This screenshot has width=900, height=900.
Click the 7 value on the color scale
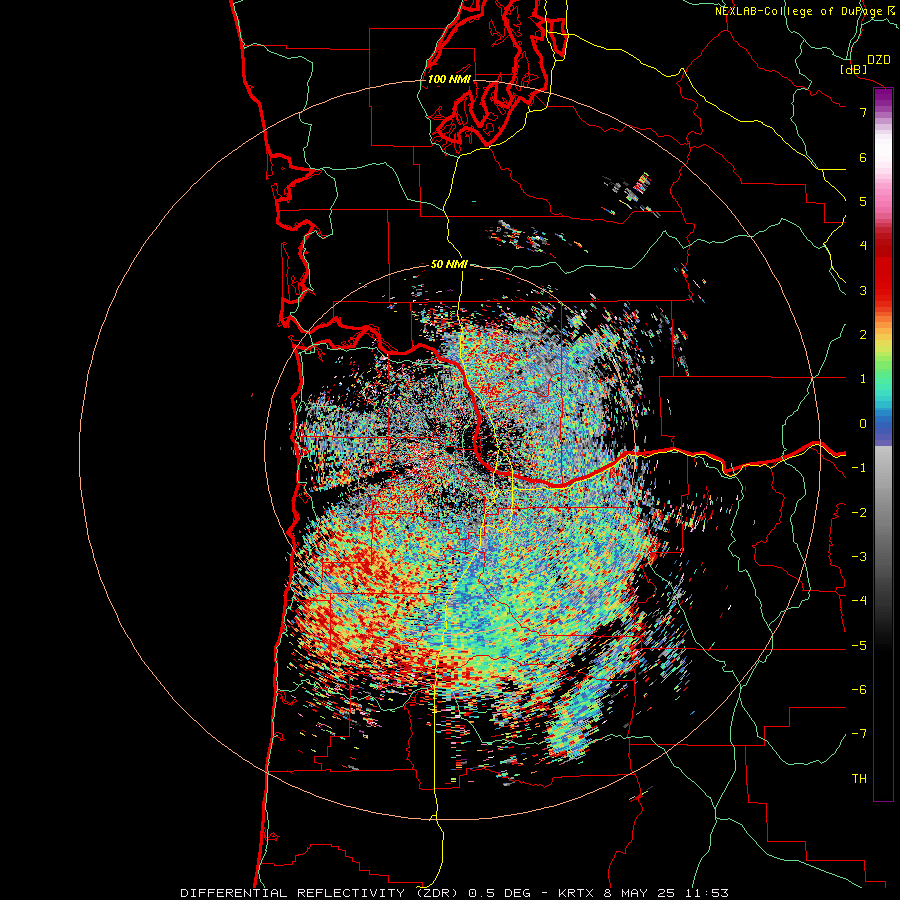coord(863,112)
